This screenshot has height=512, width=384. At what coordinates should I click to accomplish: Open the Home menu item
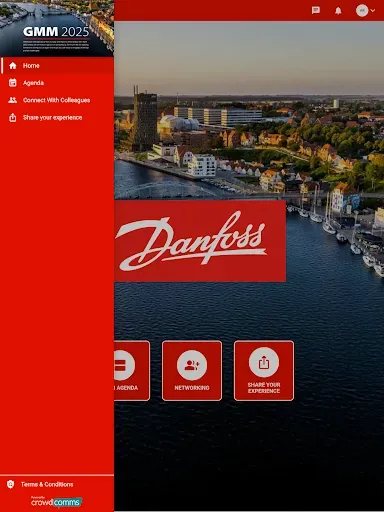pos(57,66)
